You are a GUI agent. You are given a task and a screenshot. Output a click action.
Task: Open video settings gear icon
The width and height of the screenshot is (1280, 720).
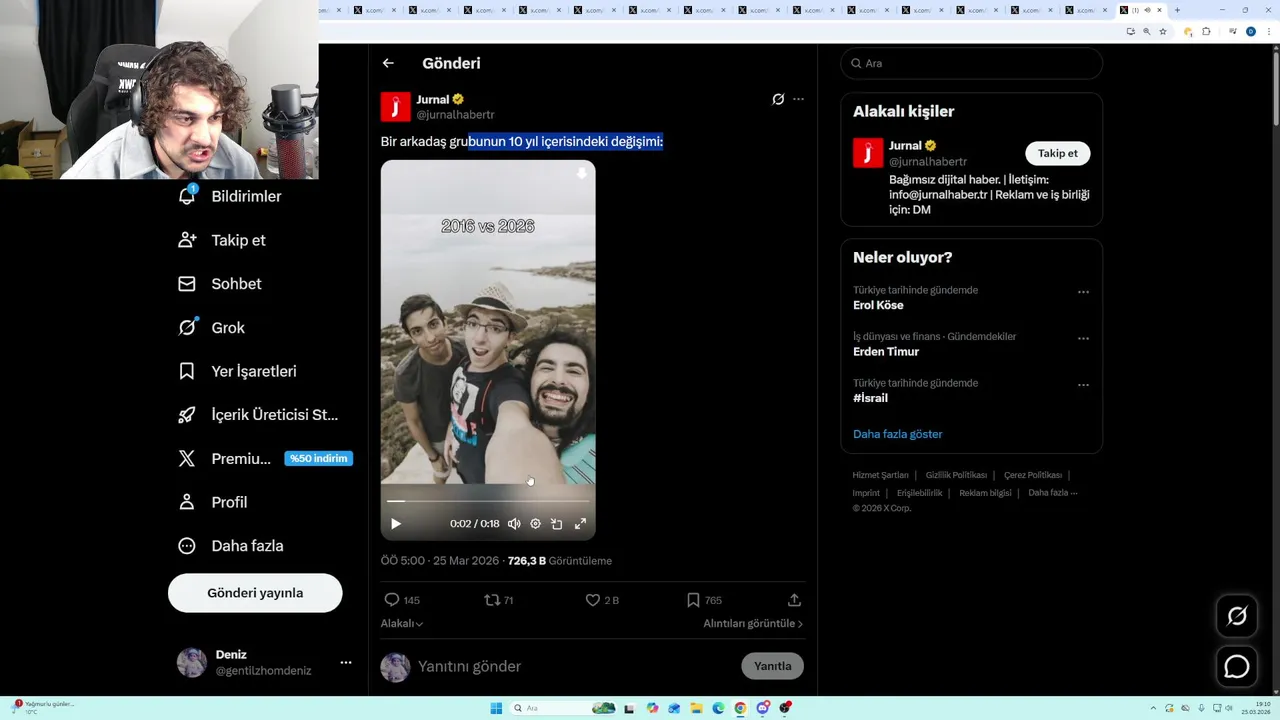[x=535, y=524]
